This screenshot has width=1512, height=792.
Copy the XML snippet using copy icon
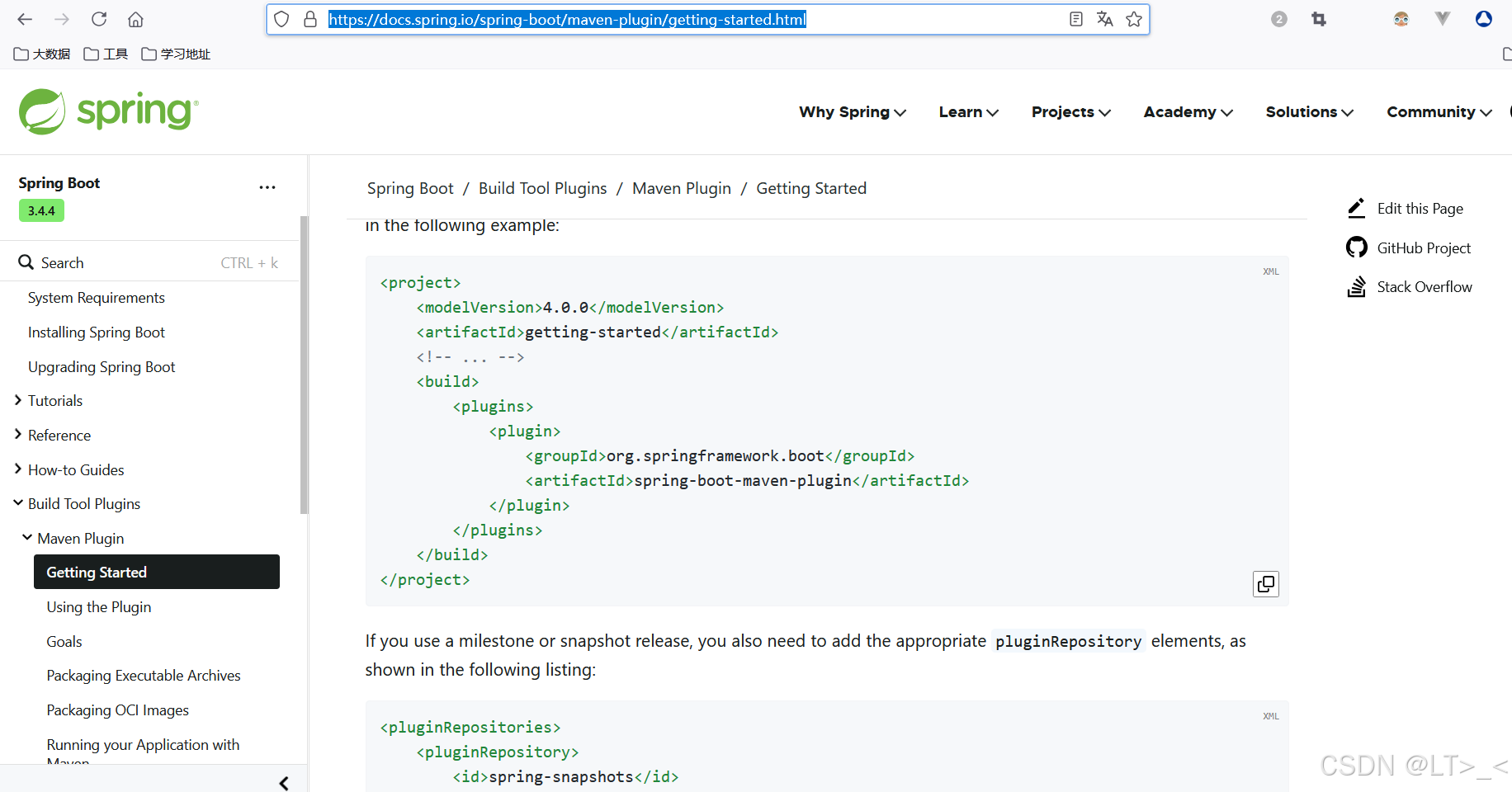(1265, 583)
